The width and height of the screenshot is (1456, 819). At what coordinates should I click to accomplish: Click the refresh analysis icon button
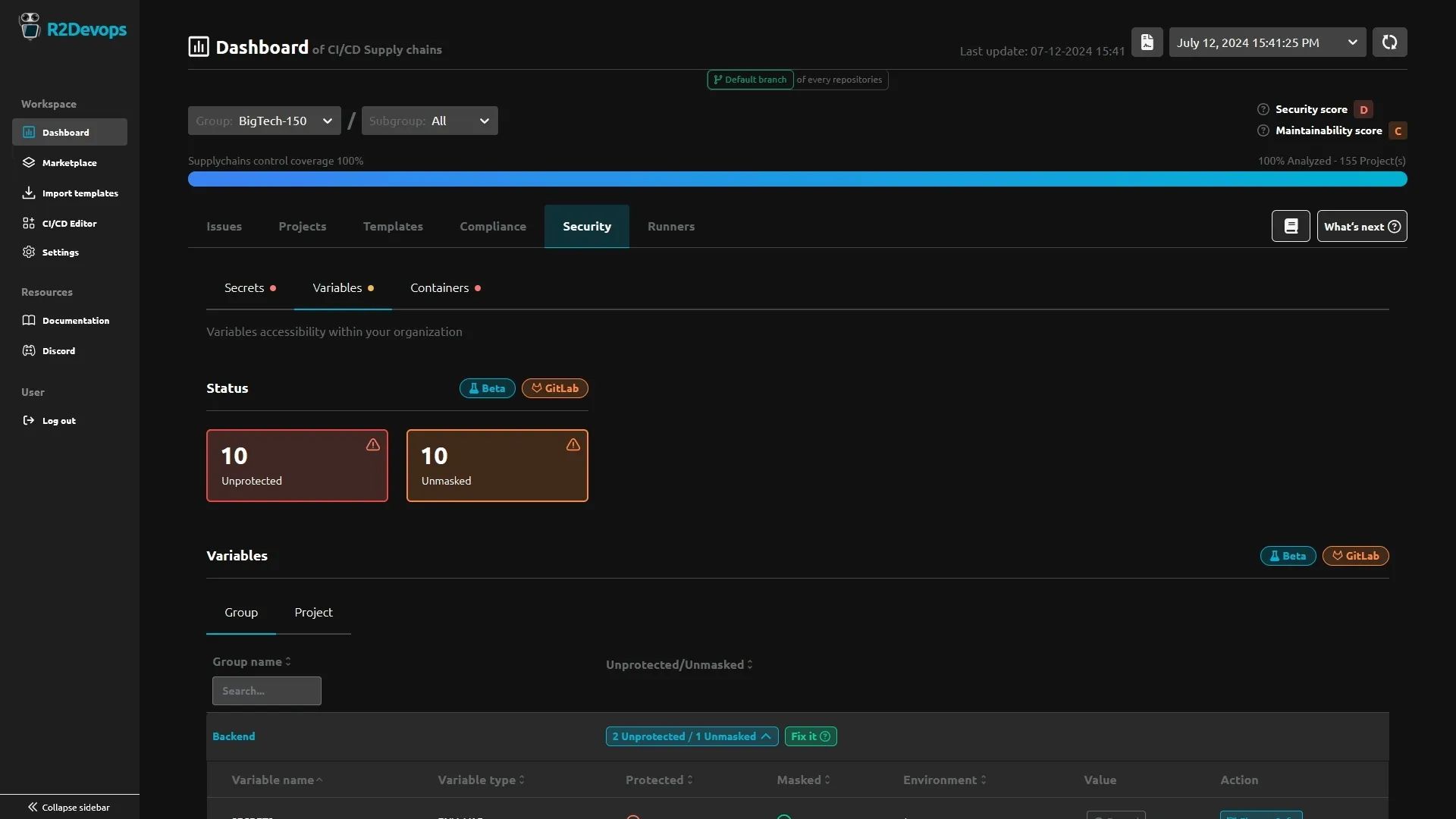point(1389,42)
